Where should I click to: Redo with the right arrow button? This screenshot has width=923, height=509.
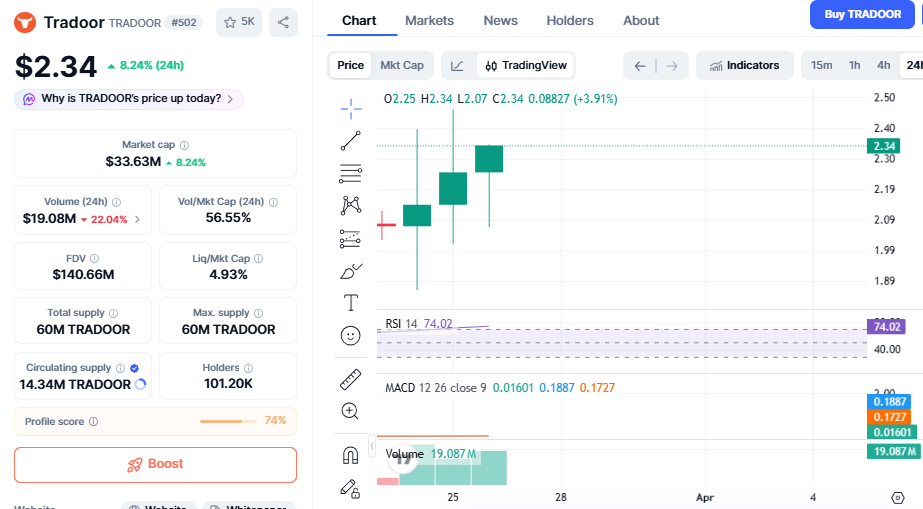[x=672, y=66]
